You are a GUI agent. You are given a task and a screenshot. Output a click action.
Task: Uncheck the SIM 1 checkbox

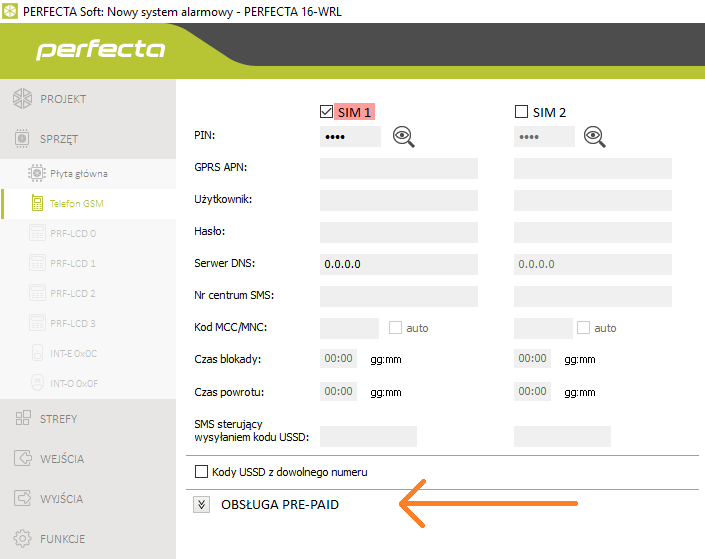click(x=326, y=112)
